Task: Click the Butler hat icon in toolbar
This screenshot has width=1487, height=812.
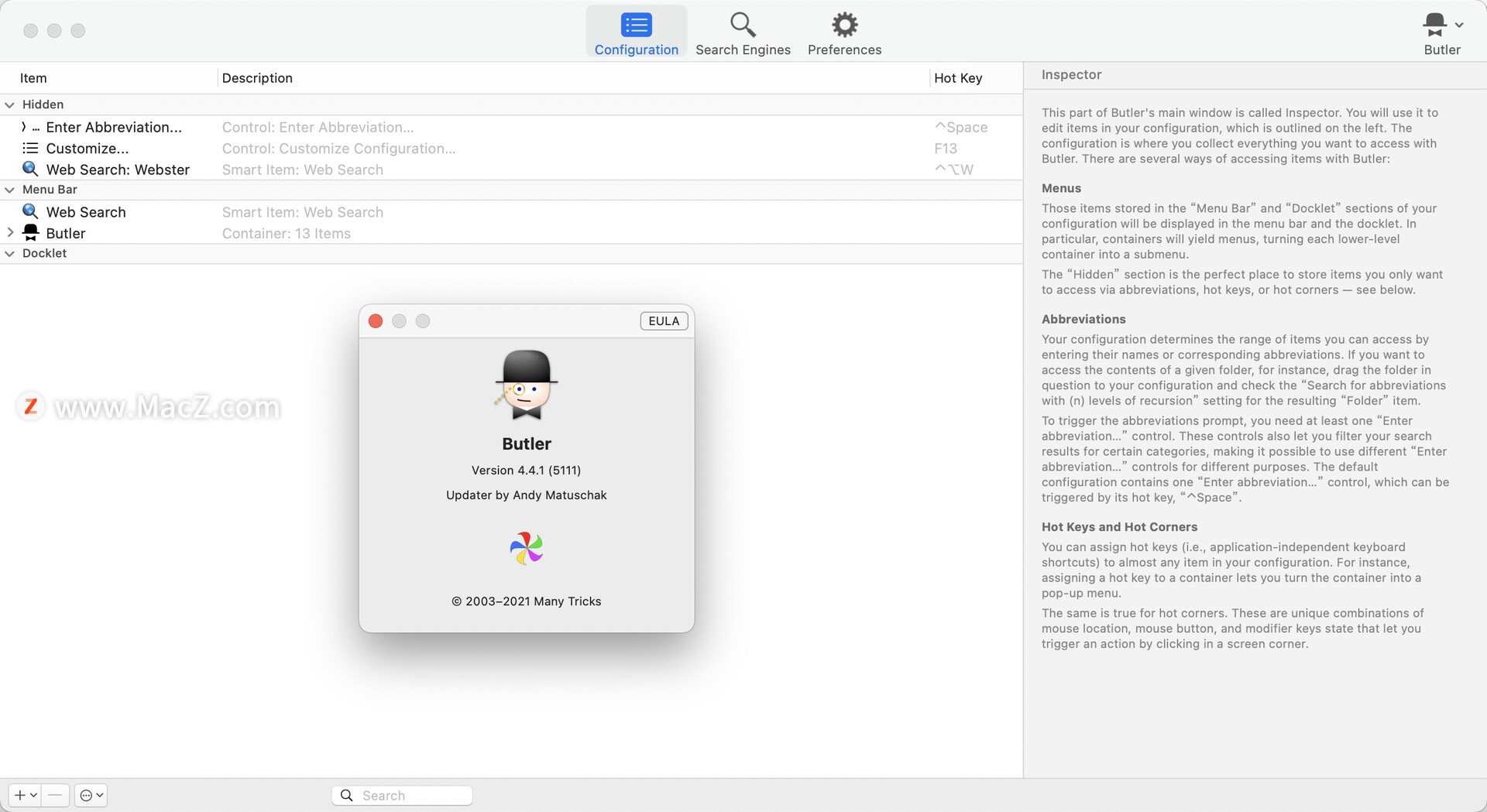Action: pyautogui.click(x=1434, y=25)
